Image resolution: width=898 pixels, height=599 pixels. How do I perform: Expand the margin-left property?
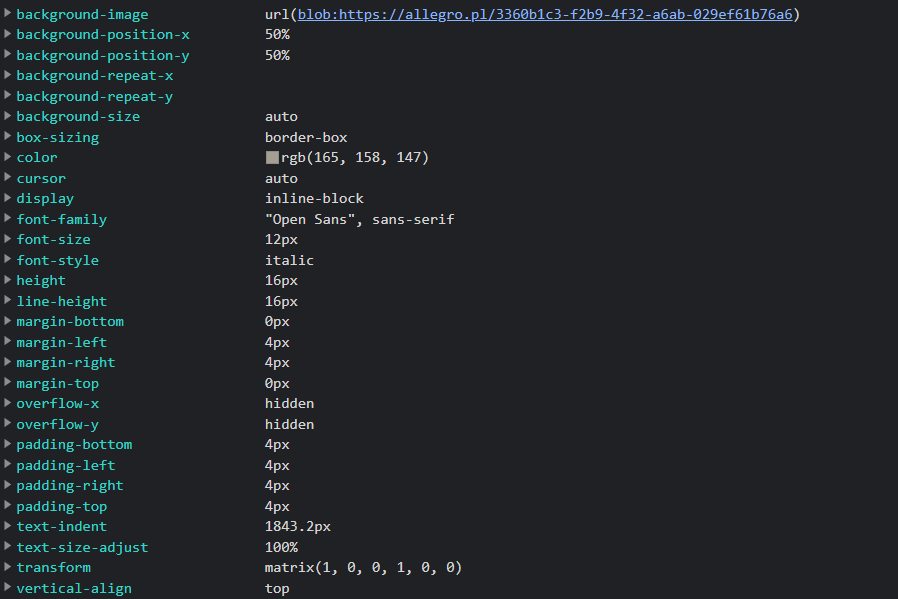point(7,342)
